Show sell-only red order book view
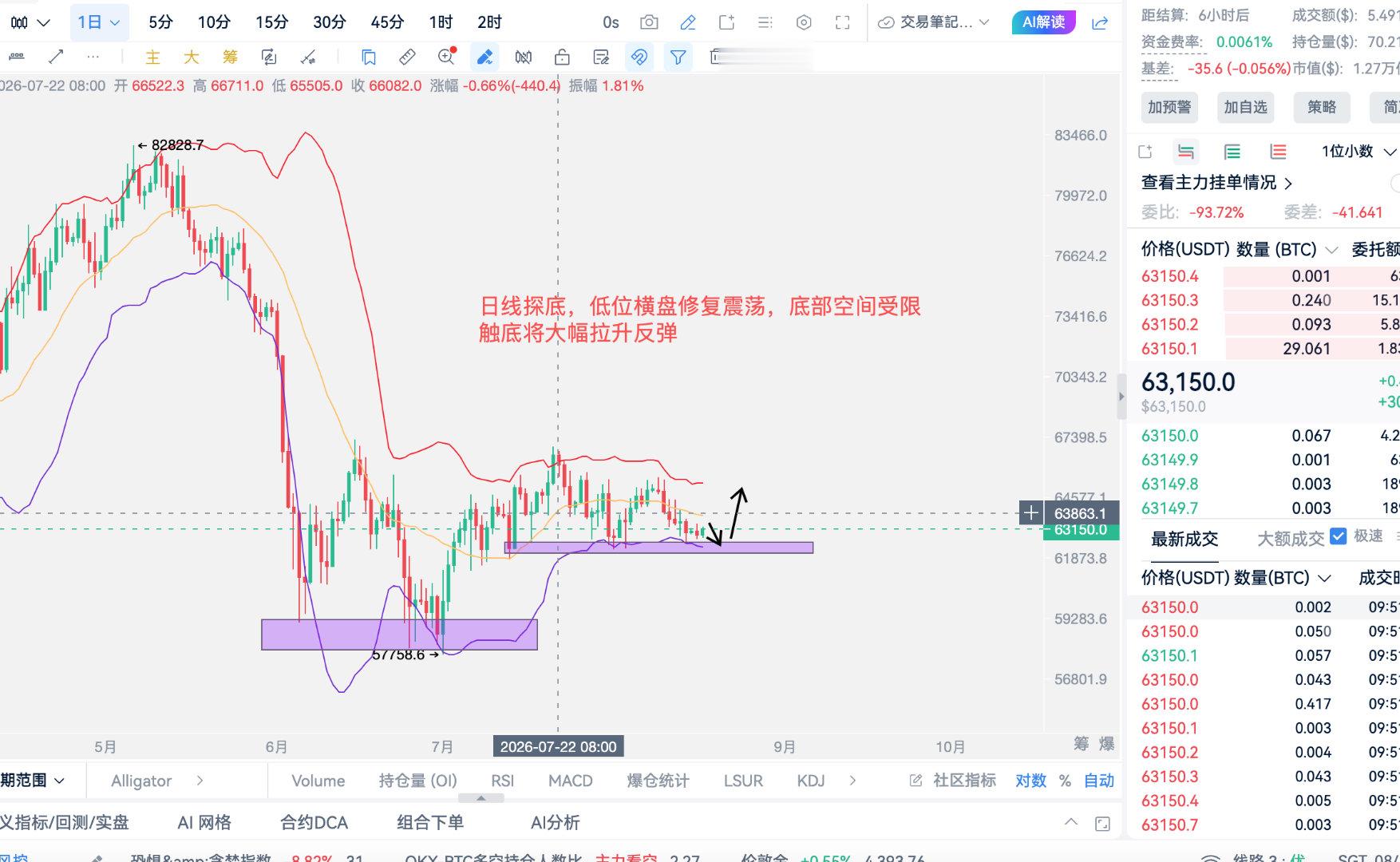The height and width of the screenshot is (862, 1400). [1279, 152]
